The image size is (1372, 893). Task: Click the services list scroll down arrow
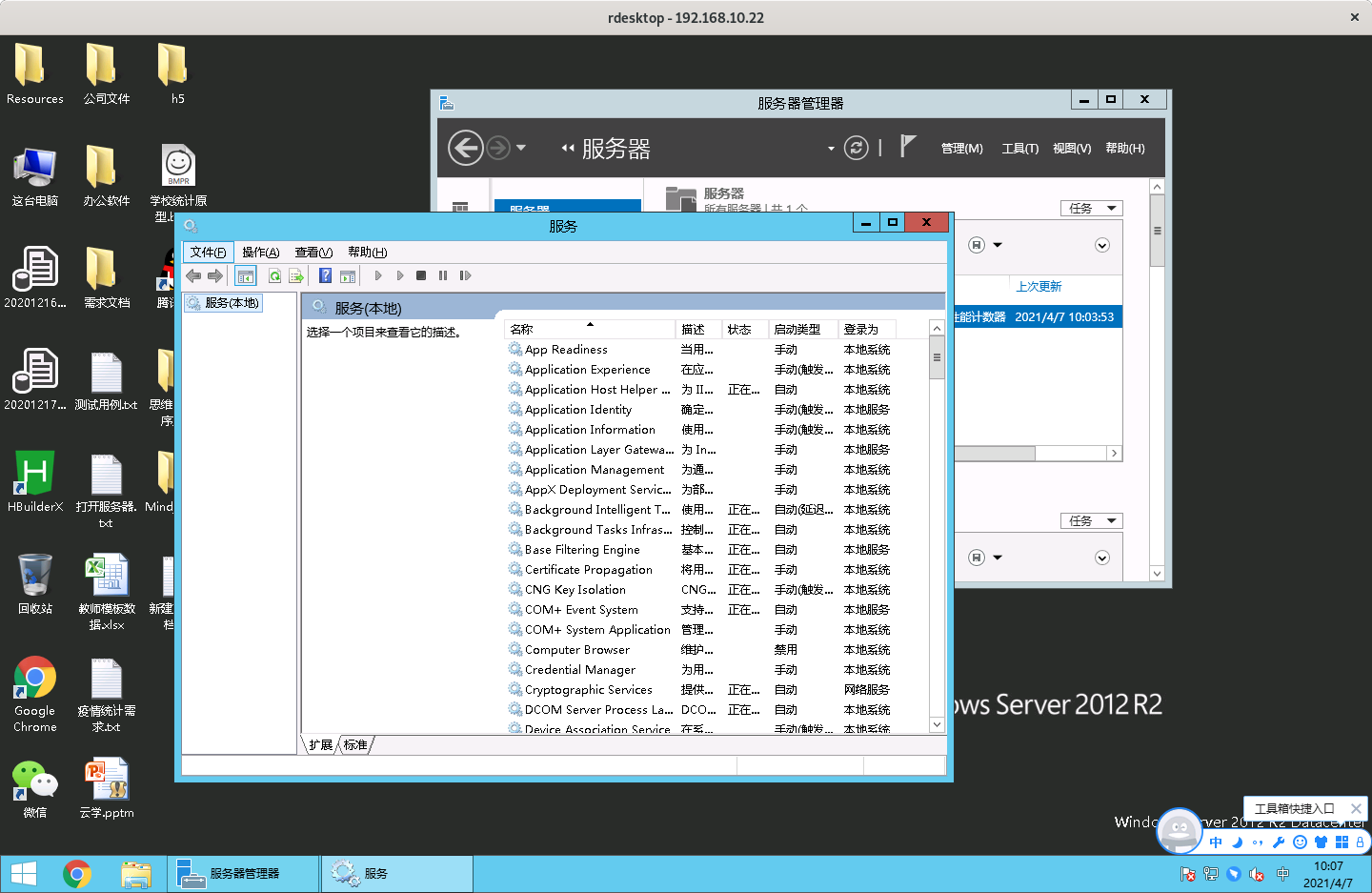click(x=937, y=724)
